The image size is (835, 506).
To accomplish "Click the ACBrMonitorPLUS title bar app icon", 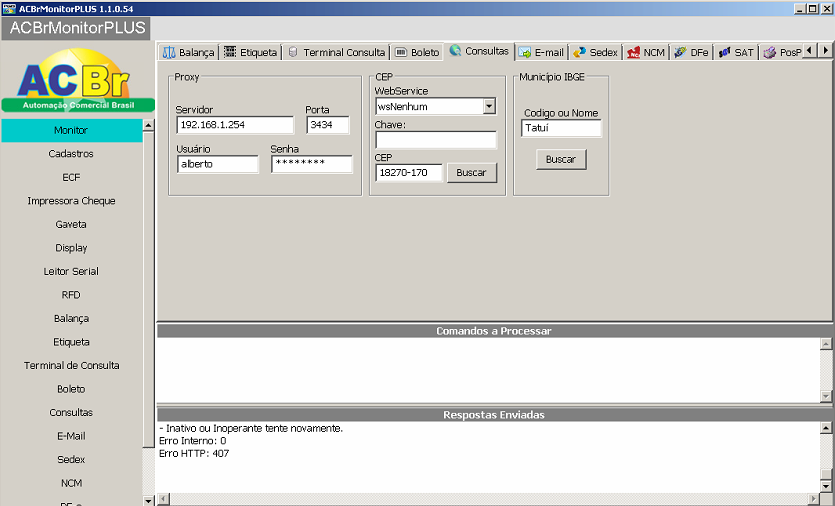I will click(9, 9).
